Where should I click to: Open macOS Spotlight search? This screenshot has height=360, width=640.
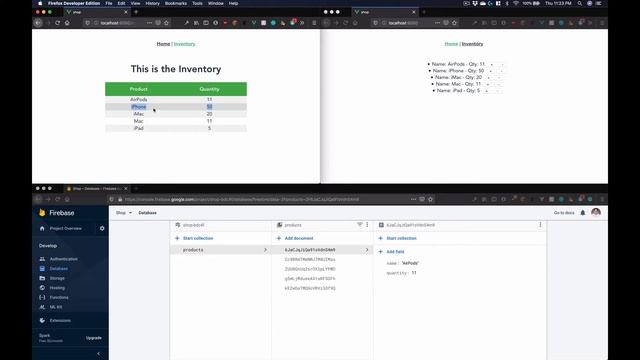pos(580,3)
